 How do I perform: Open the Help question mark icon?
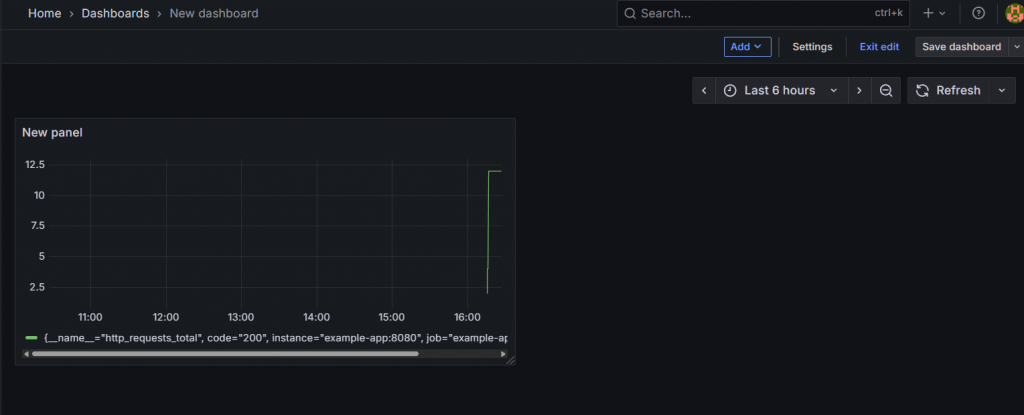coord(978,13)
